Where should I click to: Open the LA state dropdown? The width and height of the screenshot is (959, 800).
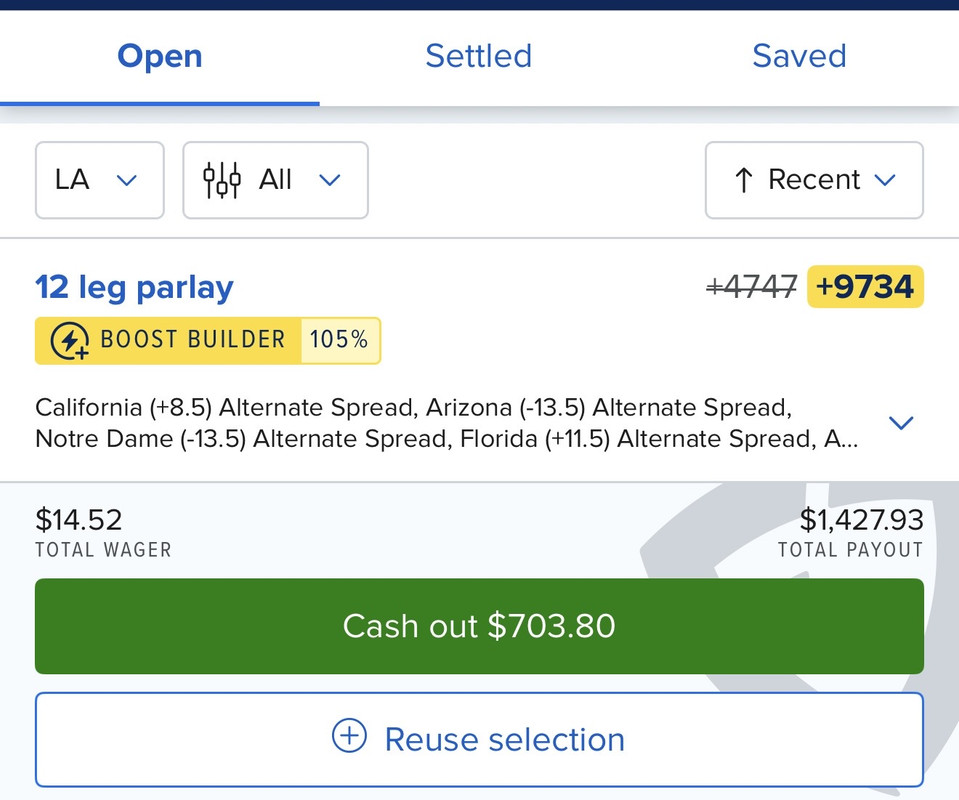pos(99,180)
